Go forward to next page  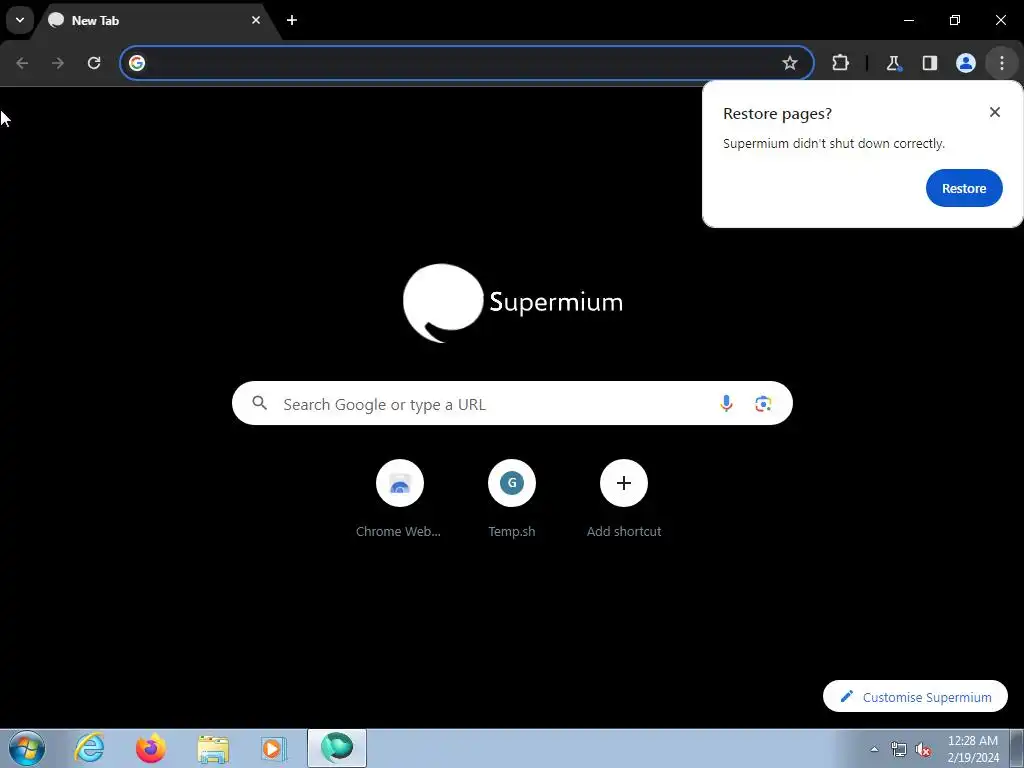58,63
